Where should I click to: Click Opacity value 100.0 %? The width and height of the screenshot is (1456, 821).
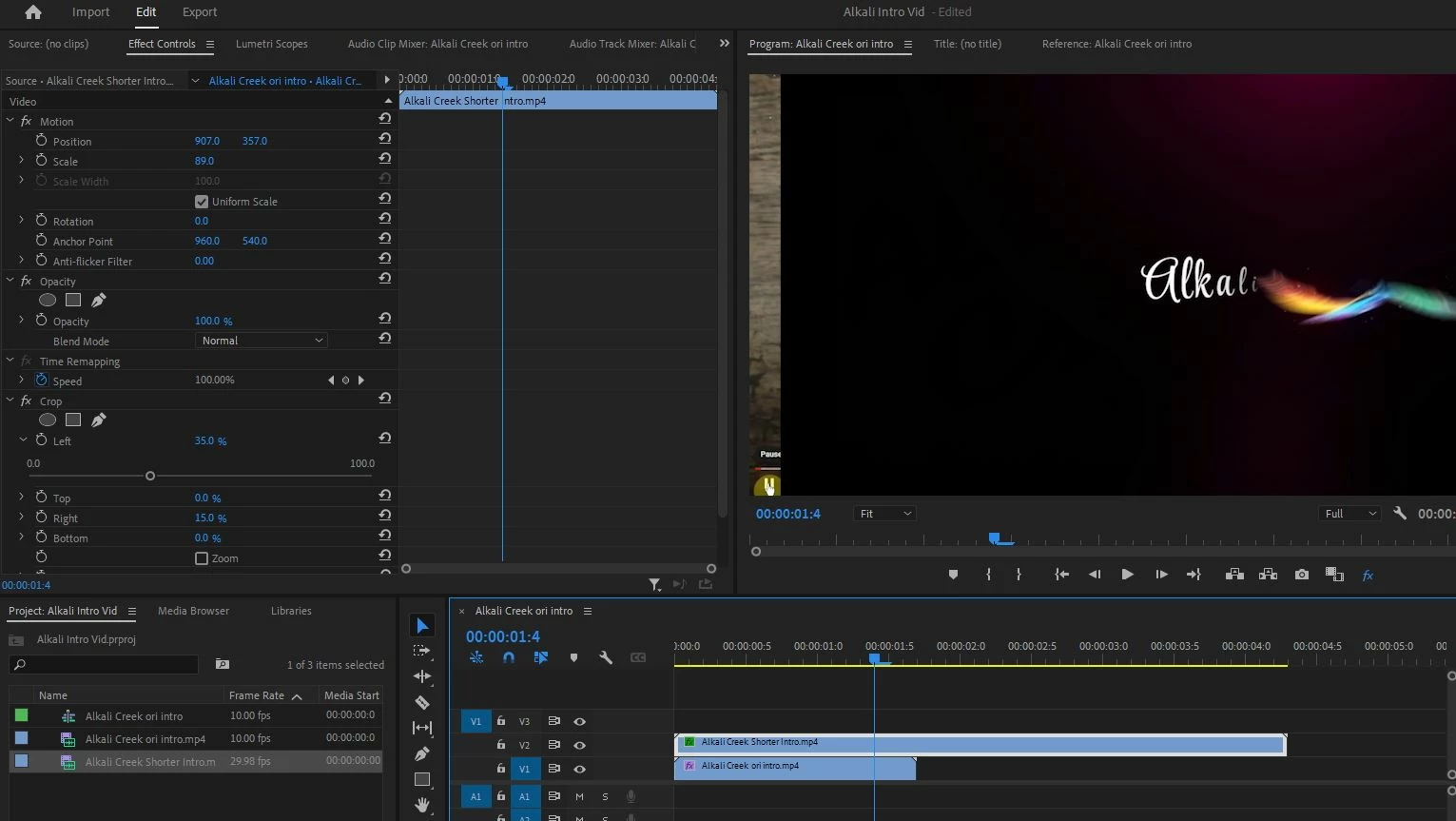coord(213,322)
